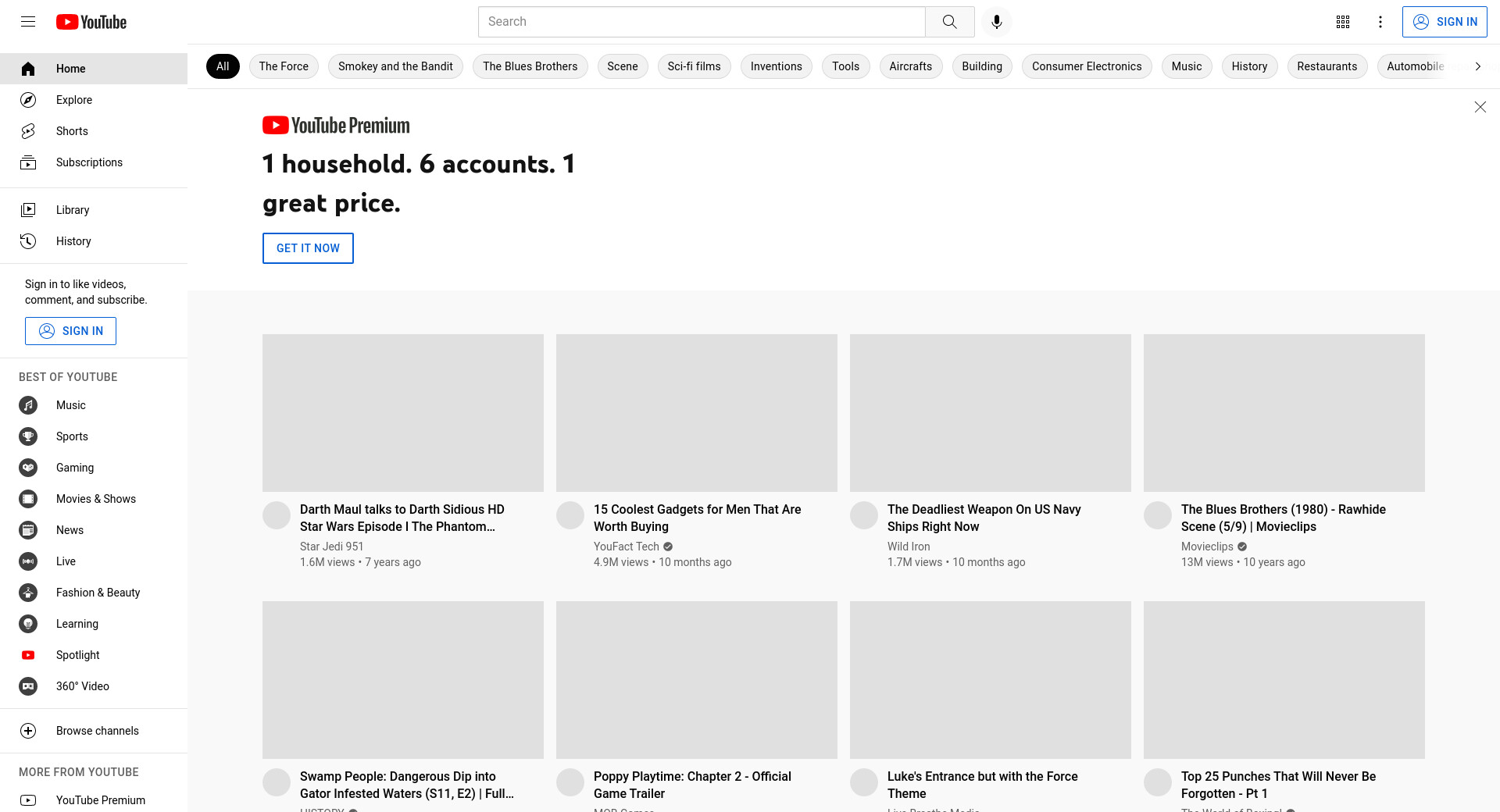Image resolution: width=1500 pixels, height=812 pixels.
Task: Select The Force filter chip
Action: [284, 66]
